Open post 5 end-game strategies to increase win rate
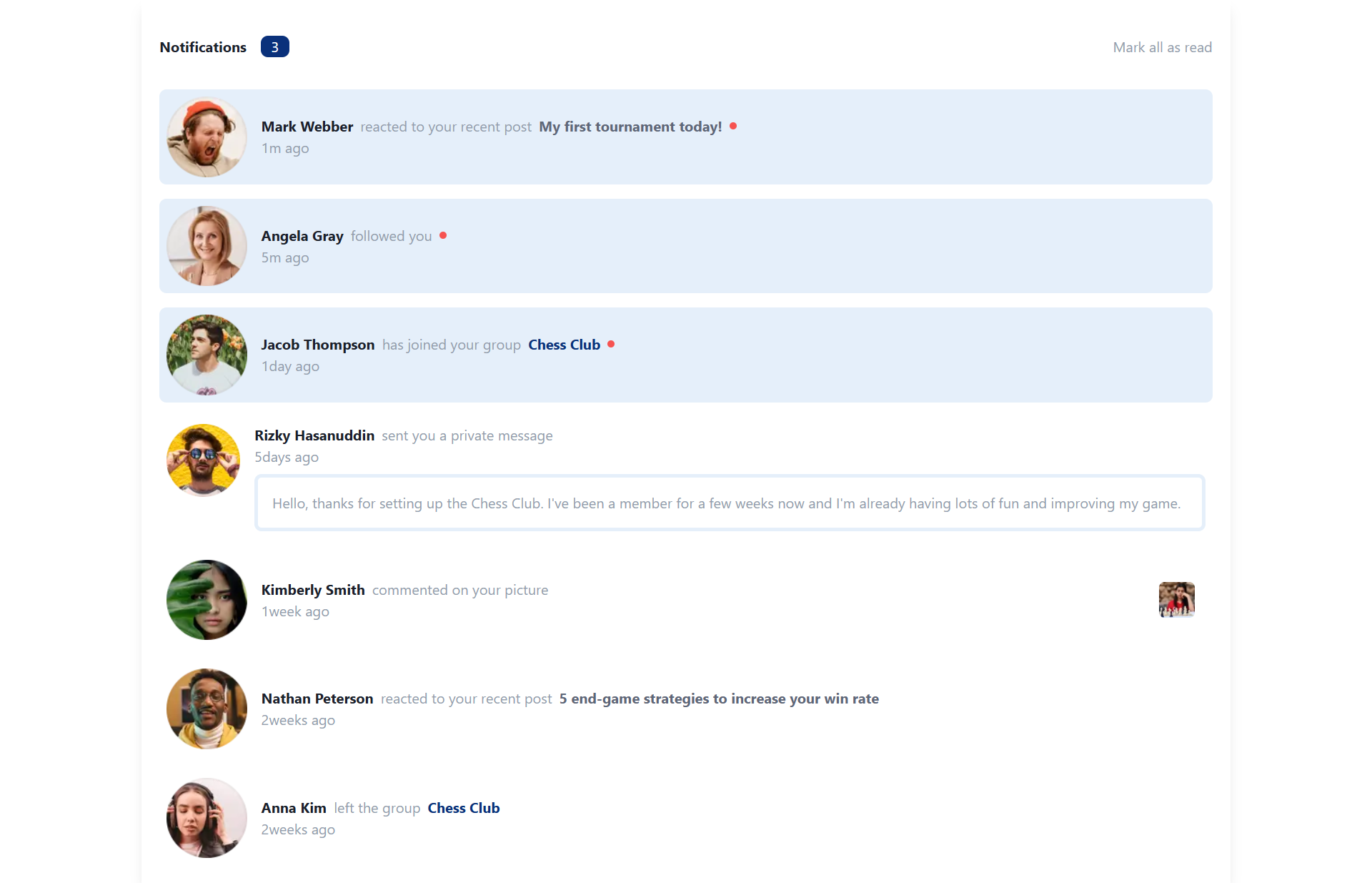Screen dimensions: 1372x883 (x=719, y=699)
